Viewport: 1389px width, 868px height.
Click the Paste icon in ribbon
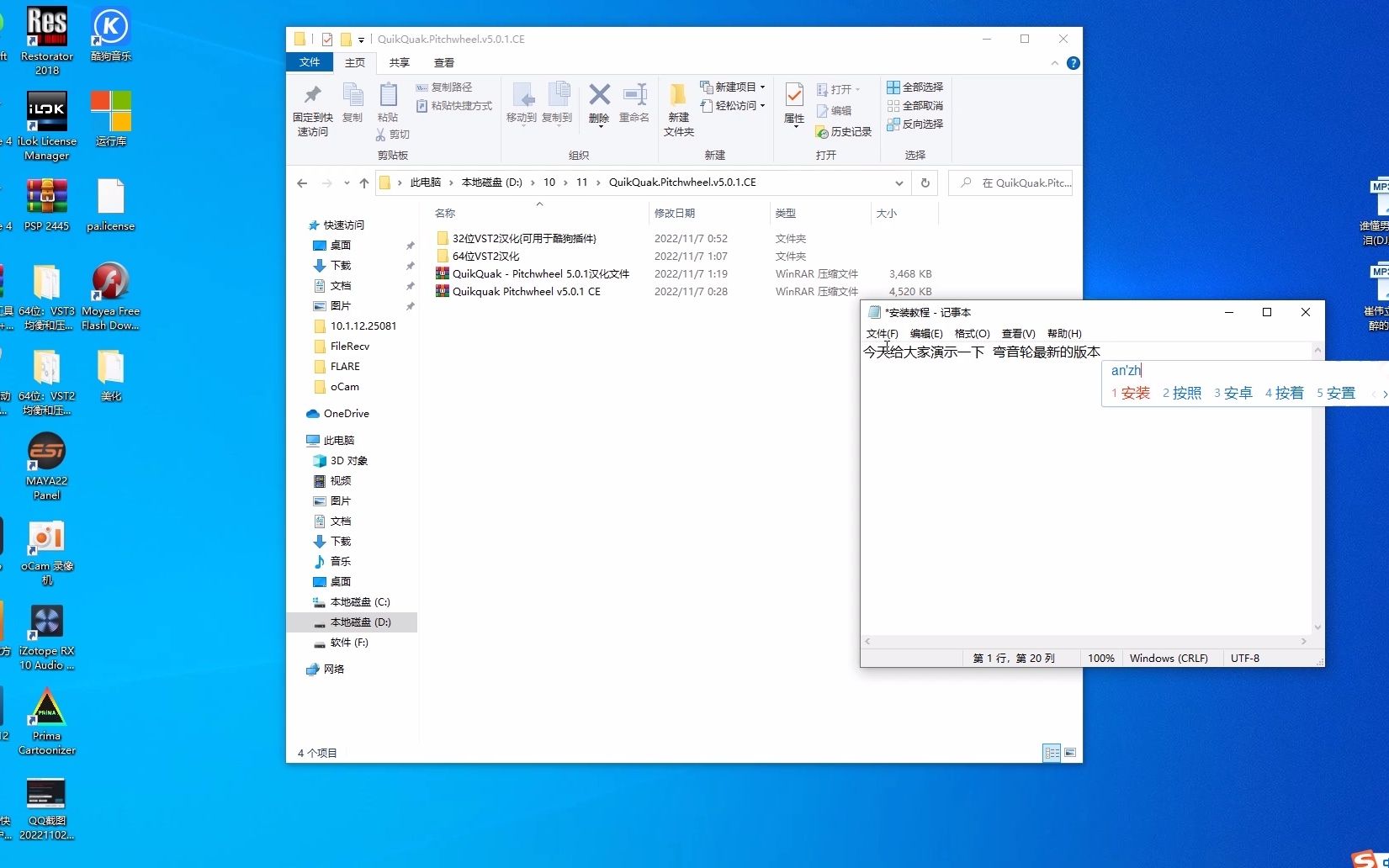tap(388, 103)
